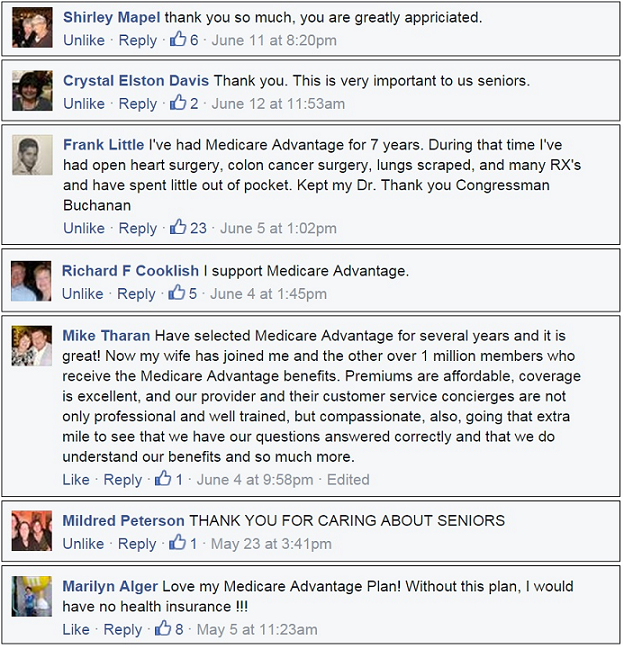Click thumbs-up icon on Marilyn Alger's comment

[x=164, y=629]
